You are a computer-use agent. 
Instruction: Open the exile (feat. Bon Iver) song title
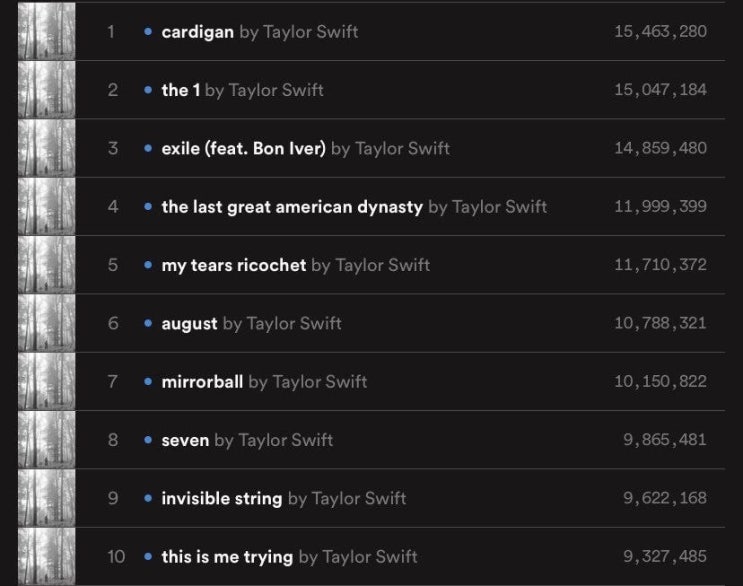coord(244,149)
